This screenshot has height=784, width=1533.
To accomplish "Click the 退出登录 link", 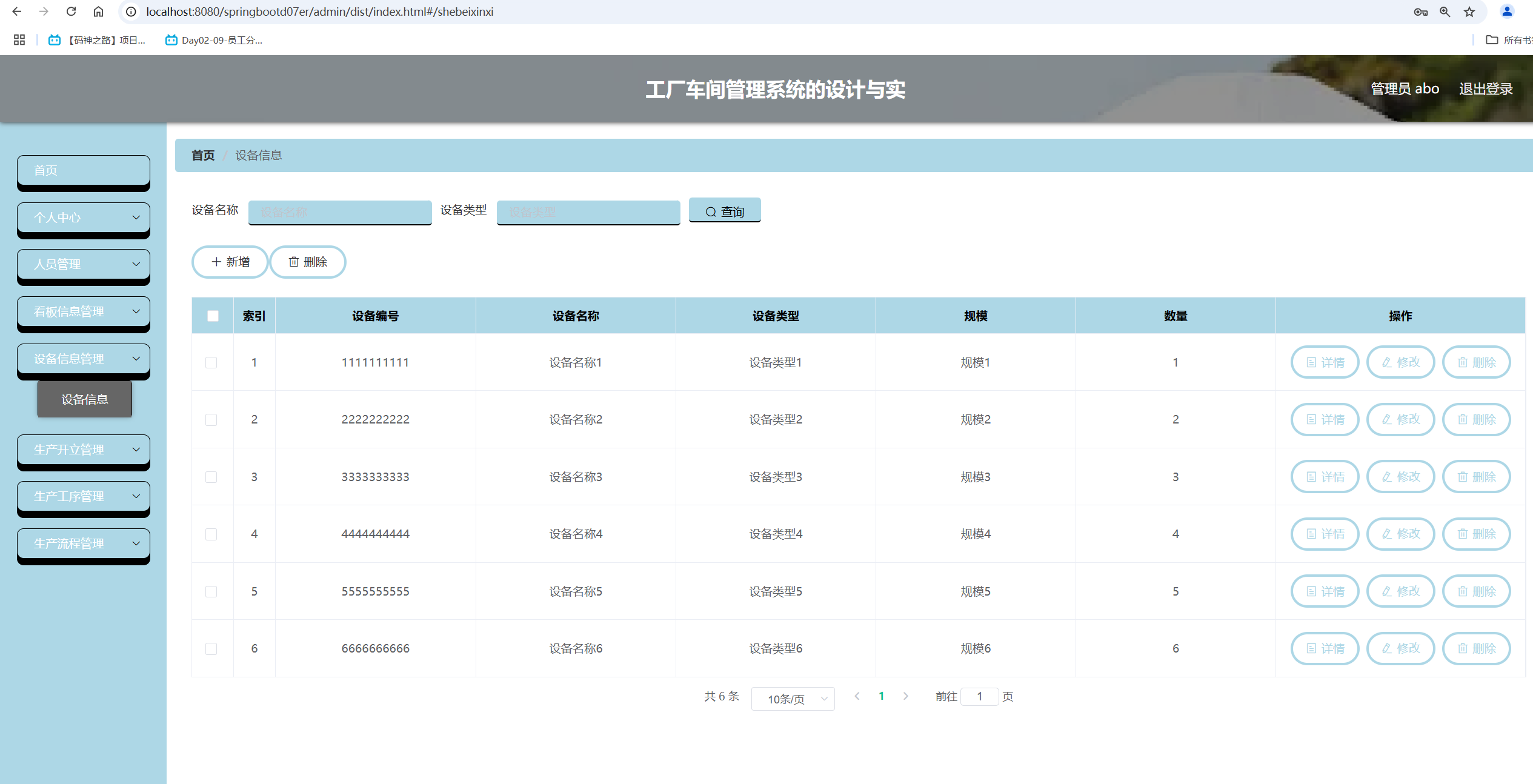I will pos(1486,88).
